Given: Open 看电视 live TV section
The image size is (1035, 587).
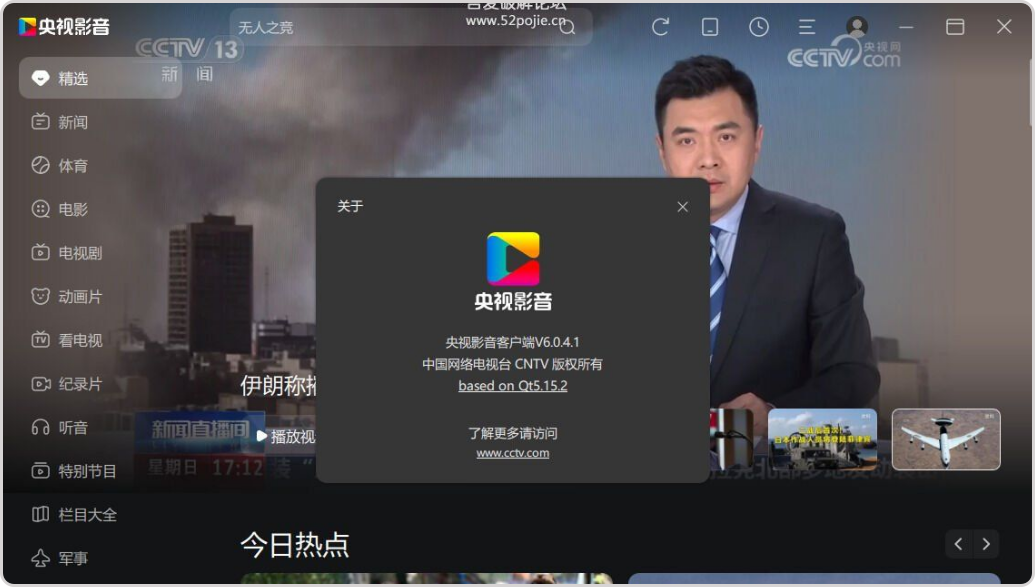Looking at the screenshot, I should coord(80,340).
